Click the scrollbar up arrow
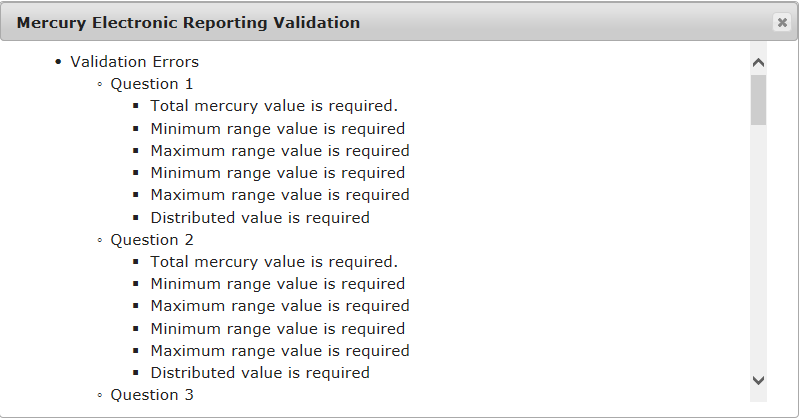Viewport: 799px width, 418px height. pos(758,62)
